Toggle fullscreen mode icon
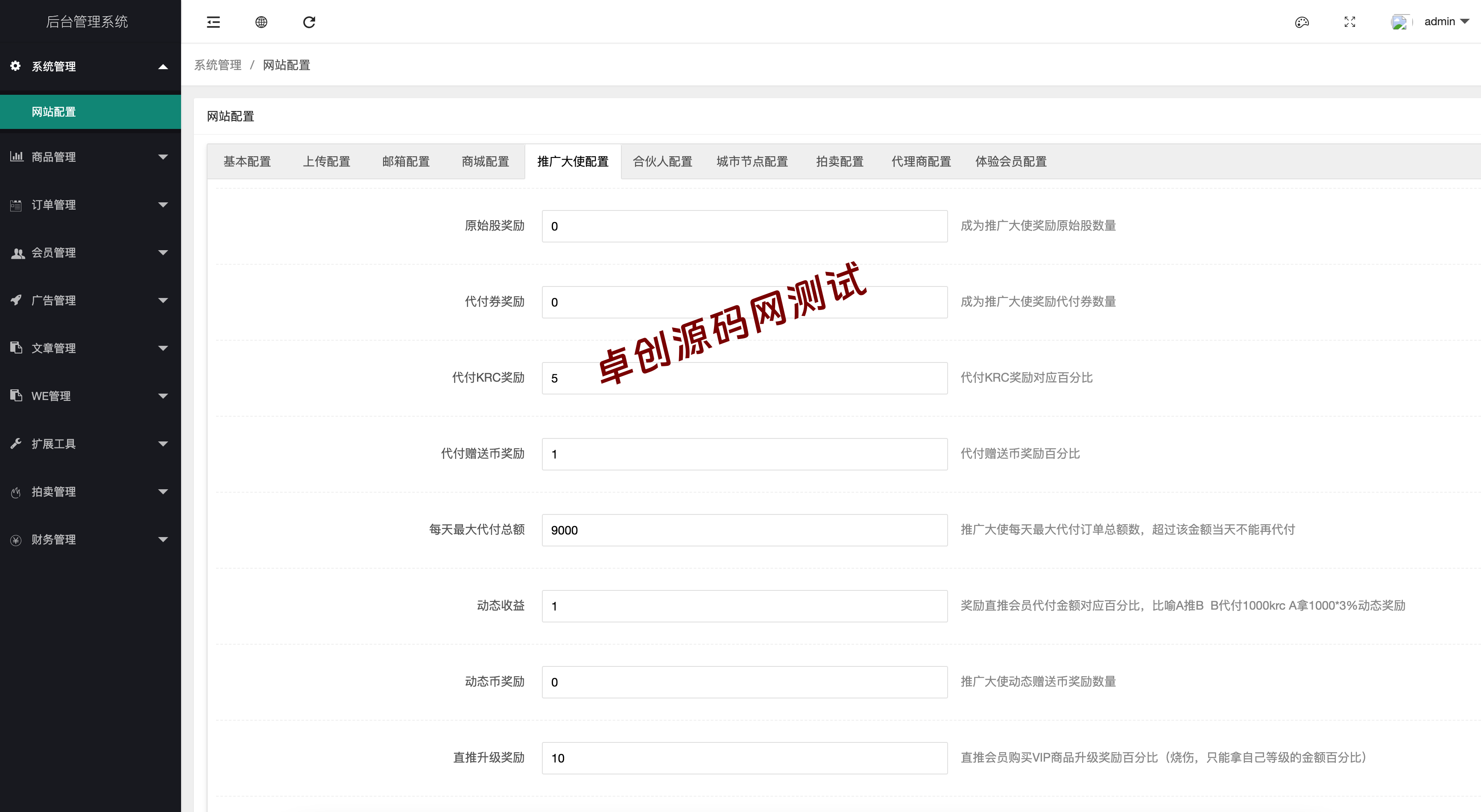 coord(1350,22)
